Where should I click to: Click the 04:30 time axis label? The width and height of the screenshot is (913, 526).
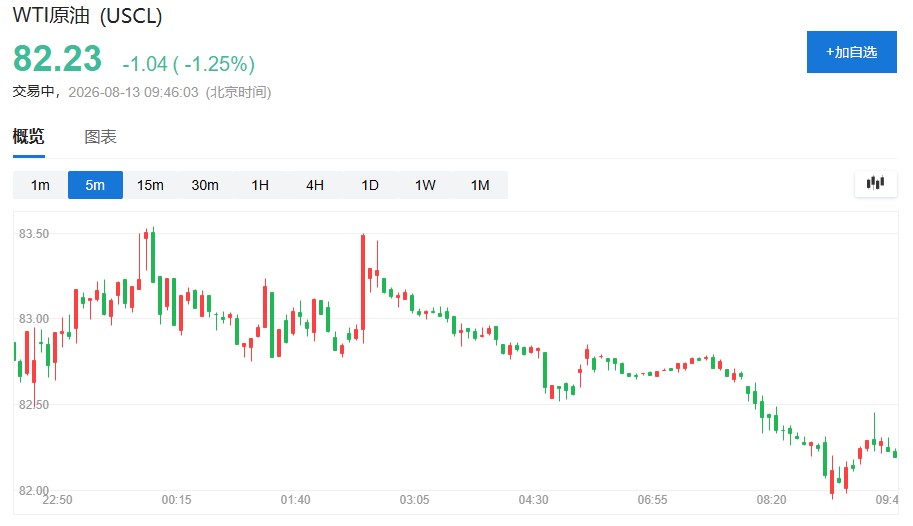pos(533,500)
